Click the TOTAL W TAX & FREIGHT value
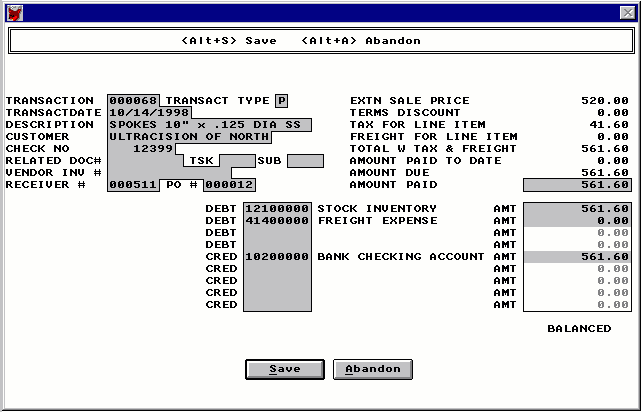The height and width of the screenshot is (412, 642). point(605,148)
